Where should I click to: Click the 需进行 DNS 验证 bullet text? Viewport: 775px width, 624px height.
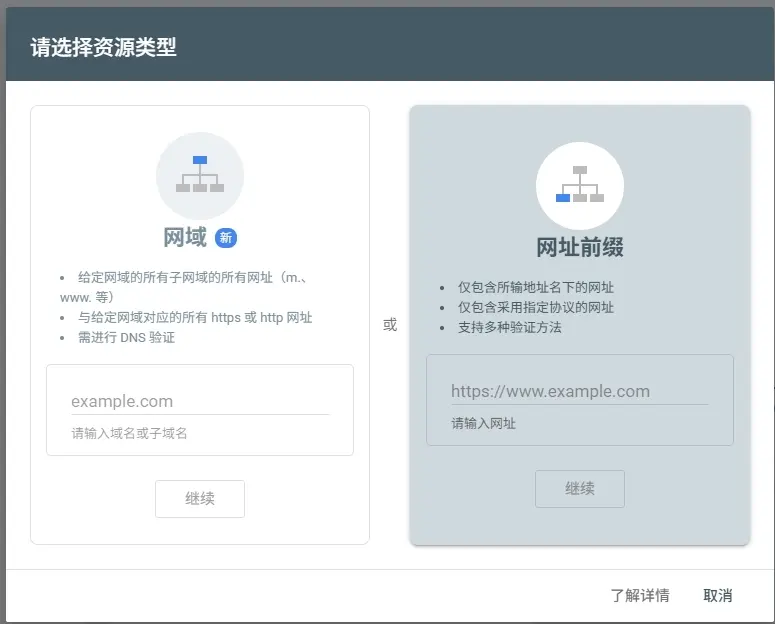(127, 337)
